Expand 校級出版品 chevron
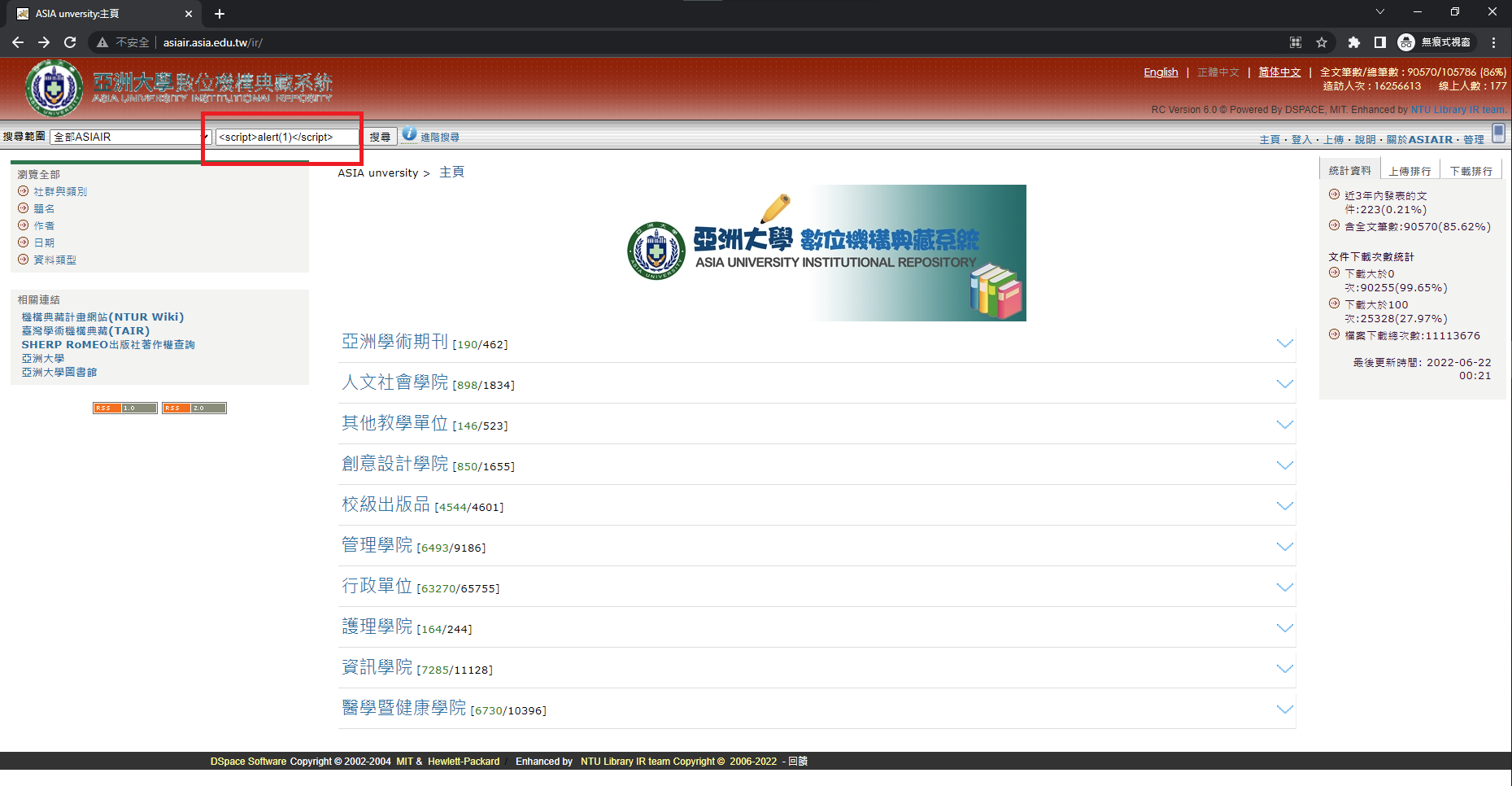This screenshot has width=1512, height=786. [x=1285, y=506]
